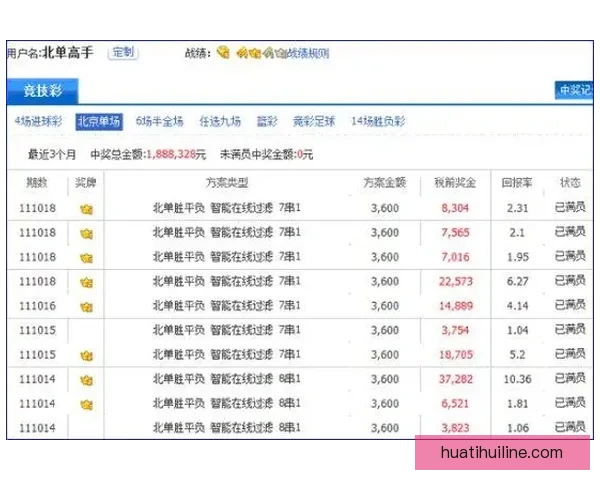This screenshot has width=600, height=480.
Task: Click the prize amount 7,565
Action: [455, 233]
